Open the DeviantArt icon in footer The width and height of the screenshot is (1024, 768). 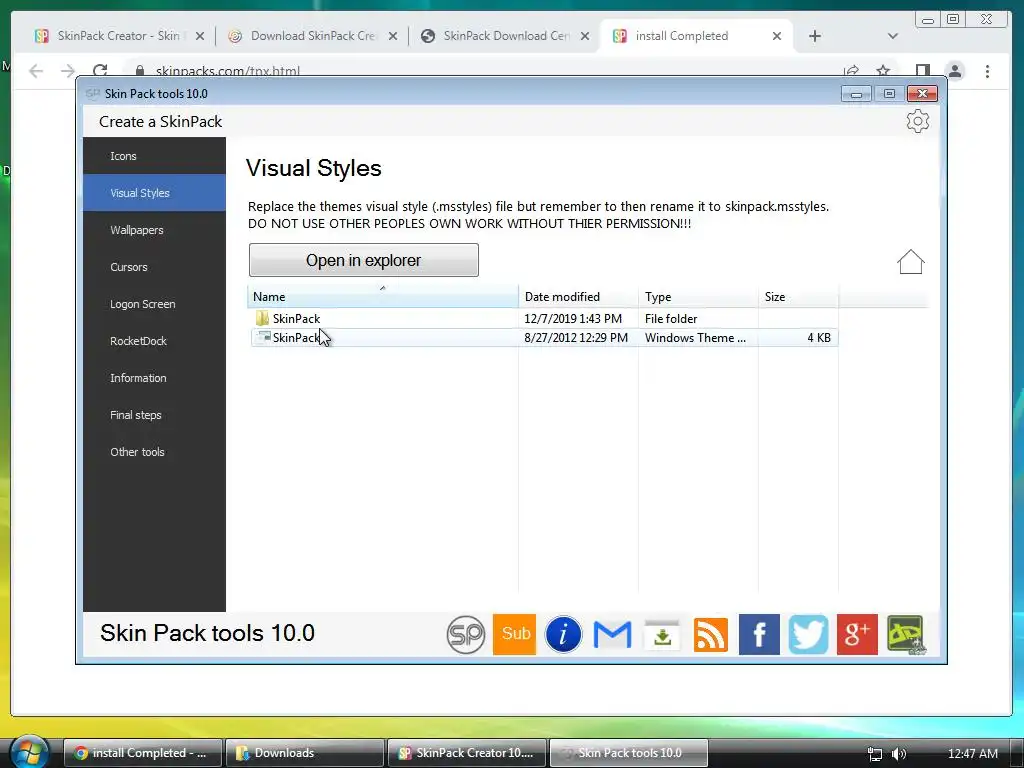tap(906, 634)
